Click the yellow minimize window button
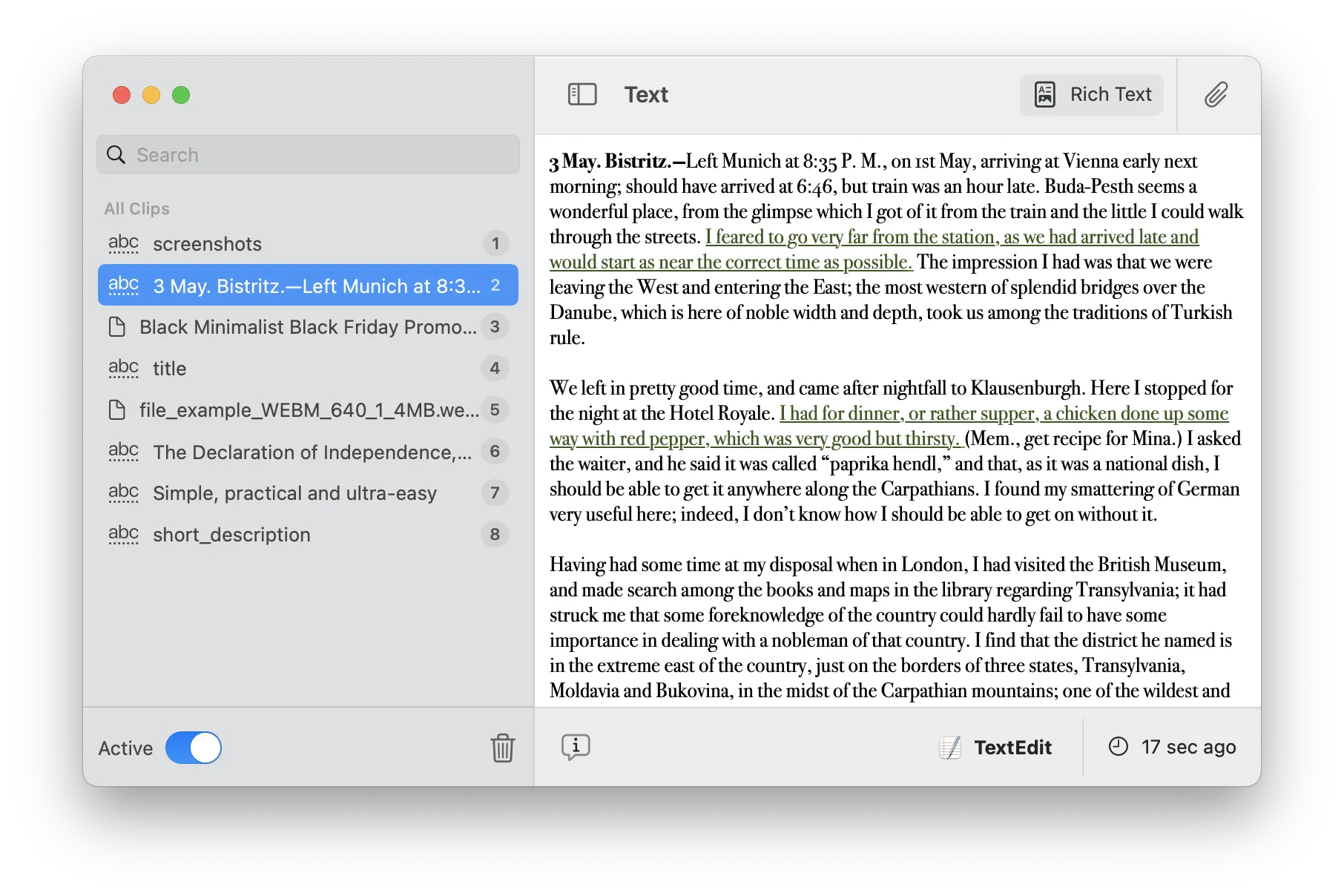 pos(151,95)
